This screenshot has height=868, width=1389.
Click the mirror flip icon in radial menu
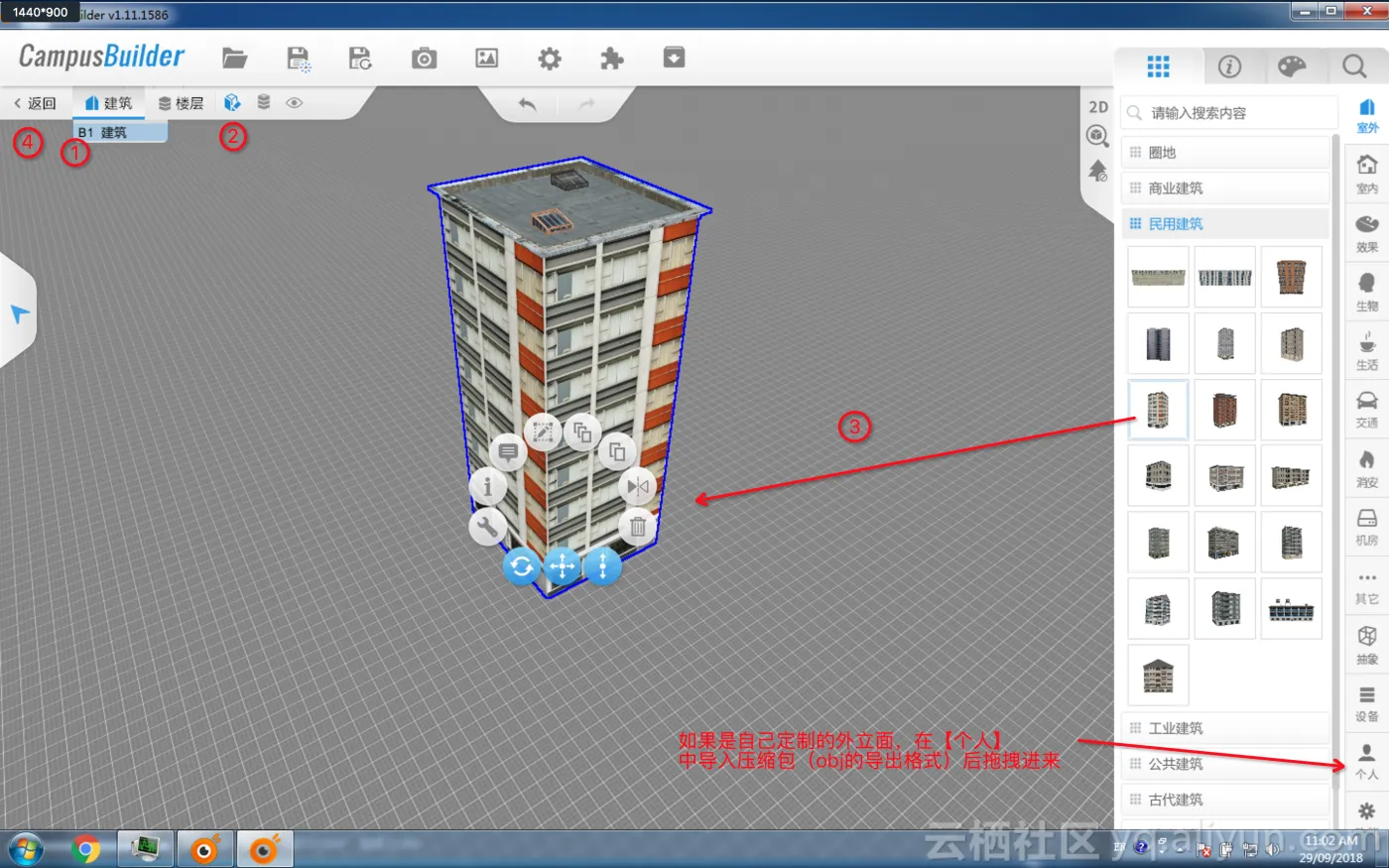coord(638,487)
